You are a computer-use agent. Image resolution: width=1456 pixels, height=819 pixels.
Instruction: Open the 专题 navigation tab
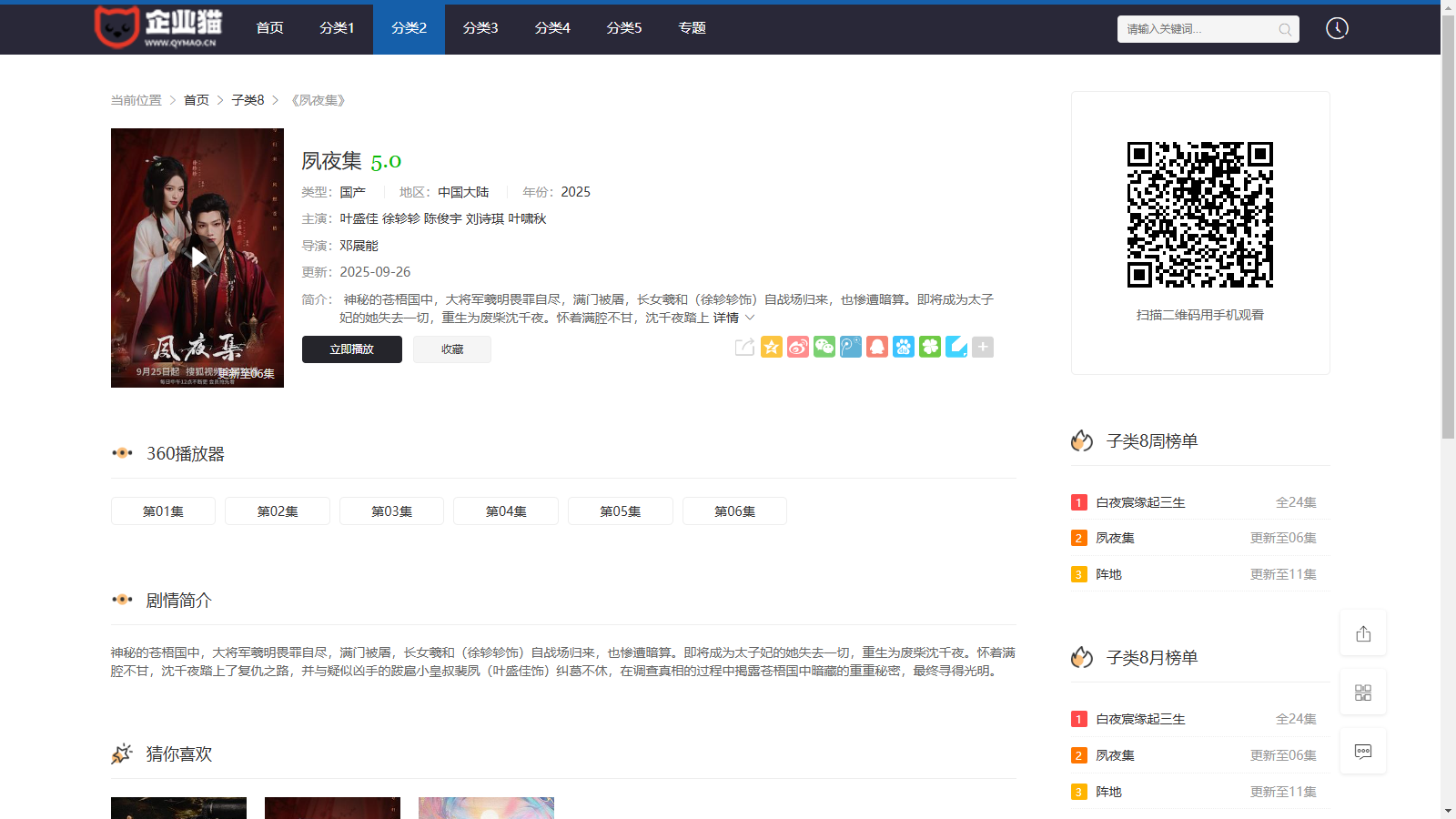[x=692, y=28]
